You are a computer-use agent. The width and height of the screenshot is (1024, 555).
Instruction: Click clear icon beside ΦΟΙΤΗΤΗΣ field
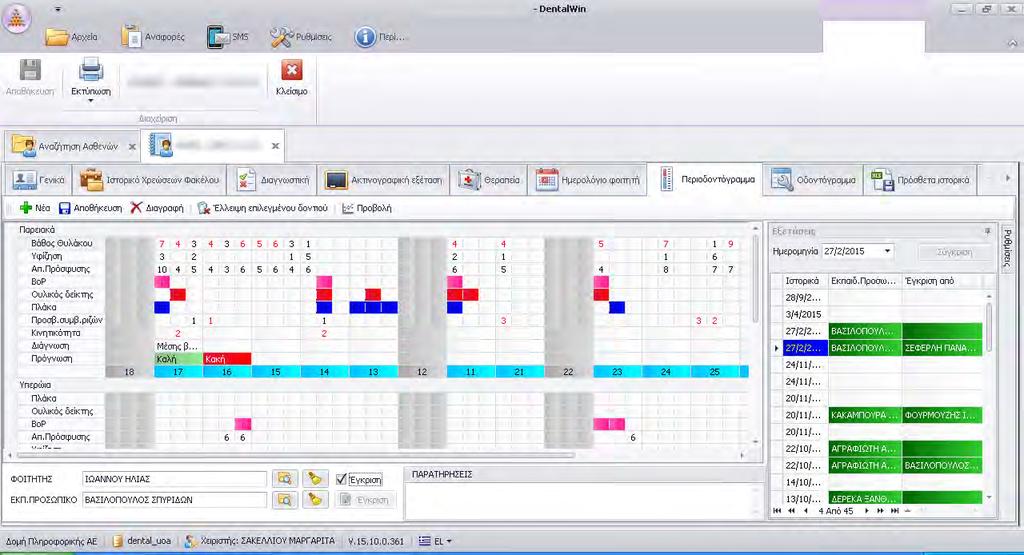pyautogui.click(x=315, y=479)
